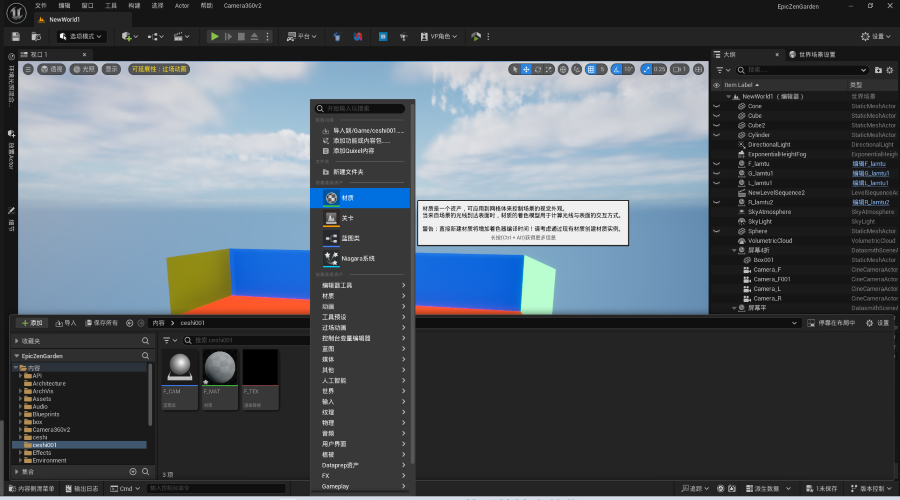Toggle the world coordinate globe icon
This screenshot has height=500, width=900.
(563, 69)
